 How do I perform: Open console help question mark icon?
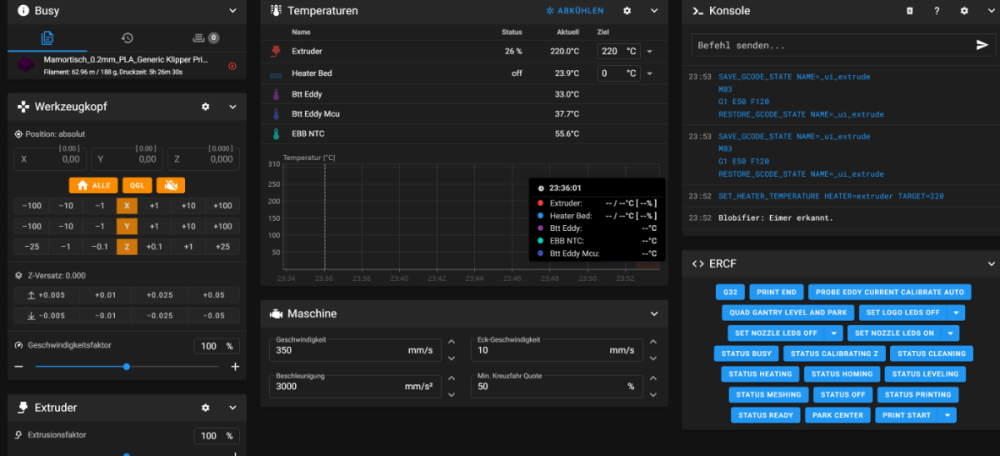pyautogui.click(x=937, y=11)
